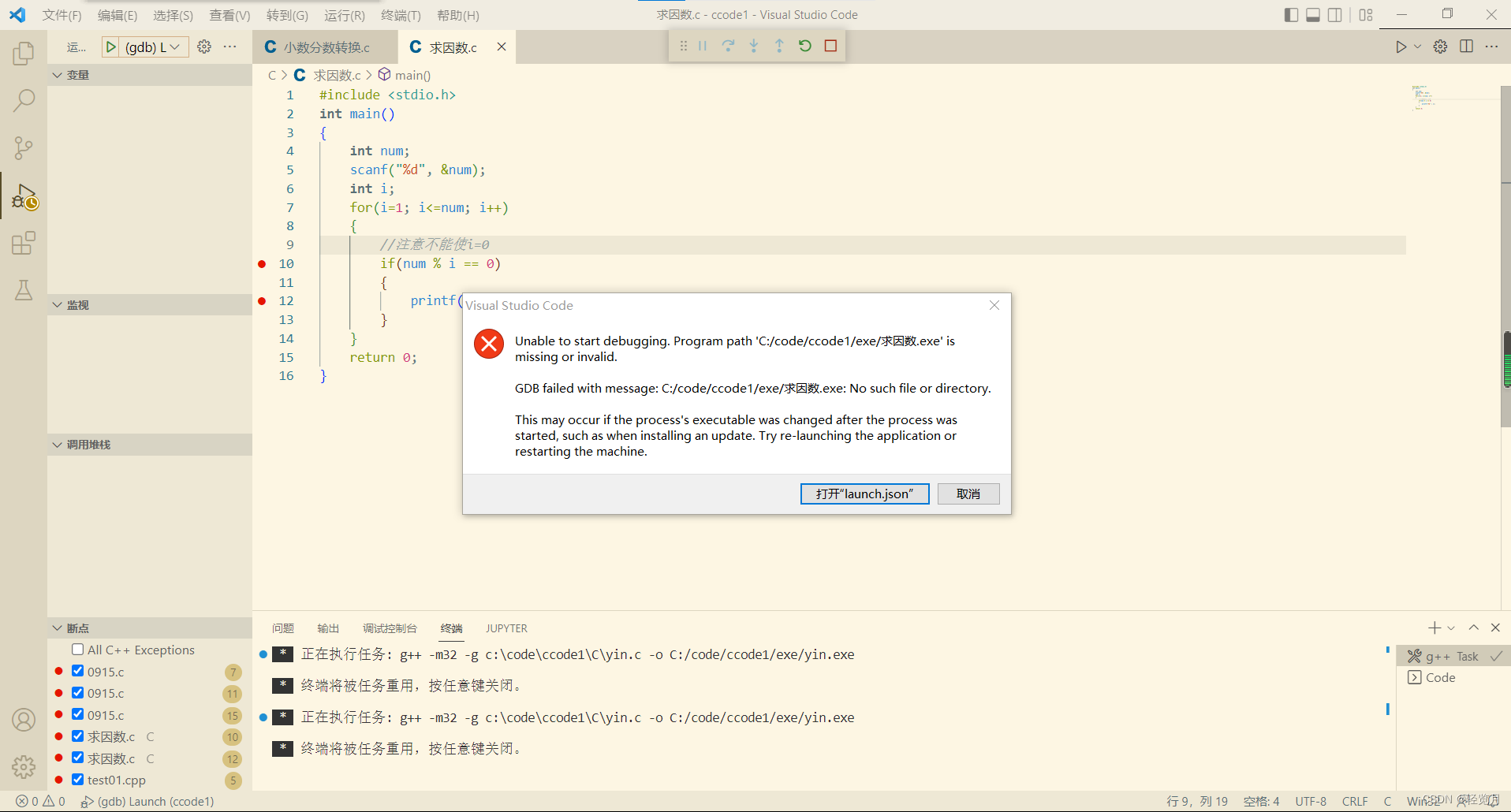Switch to 小数分数转换.c tab
This screenshot has height=812, width=1511.
pyautogui.click(x=326, y=47)
